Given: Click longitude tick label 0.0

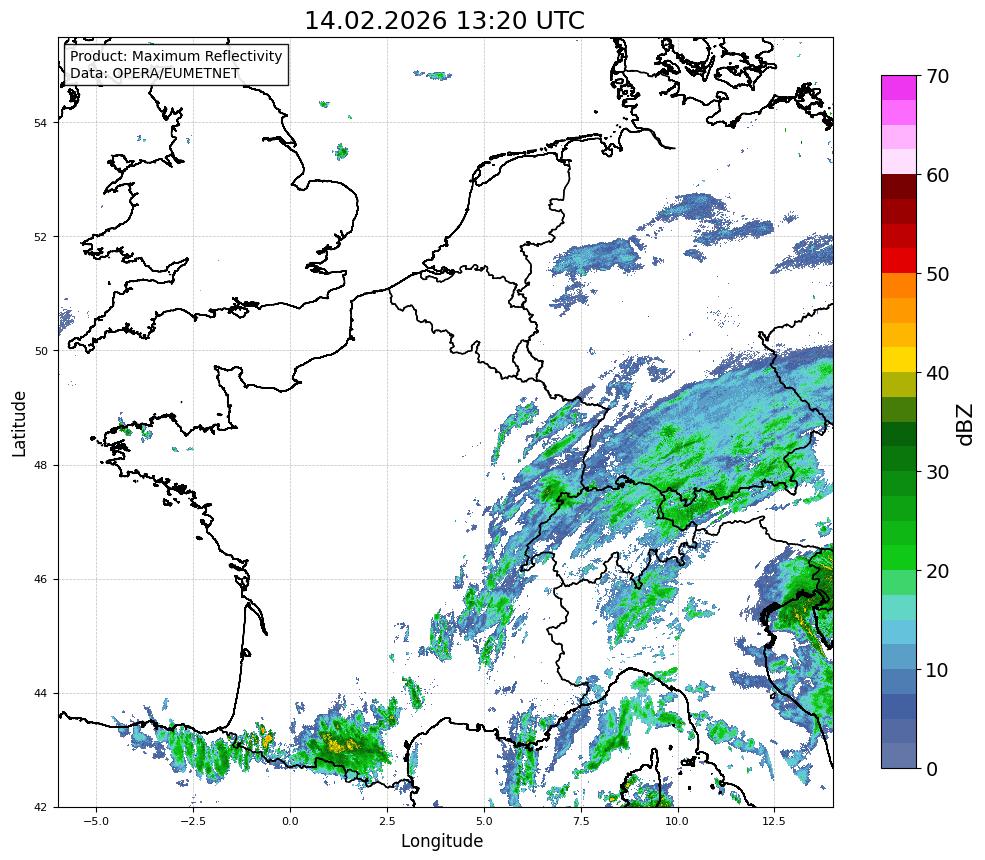Looking at the screenshot, I should [290, 821].
